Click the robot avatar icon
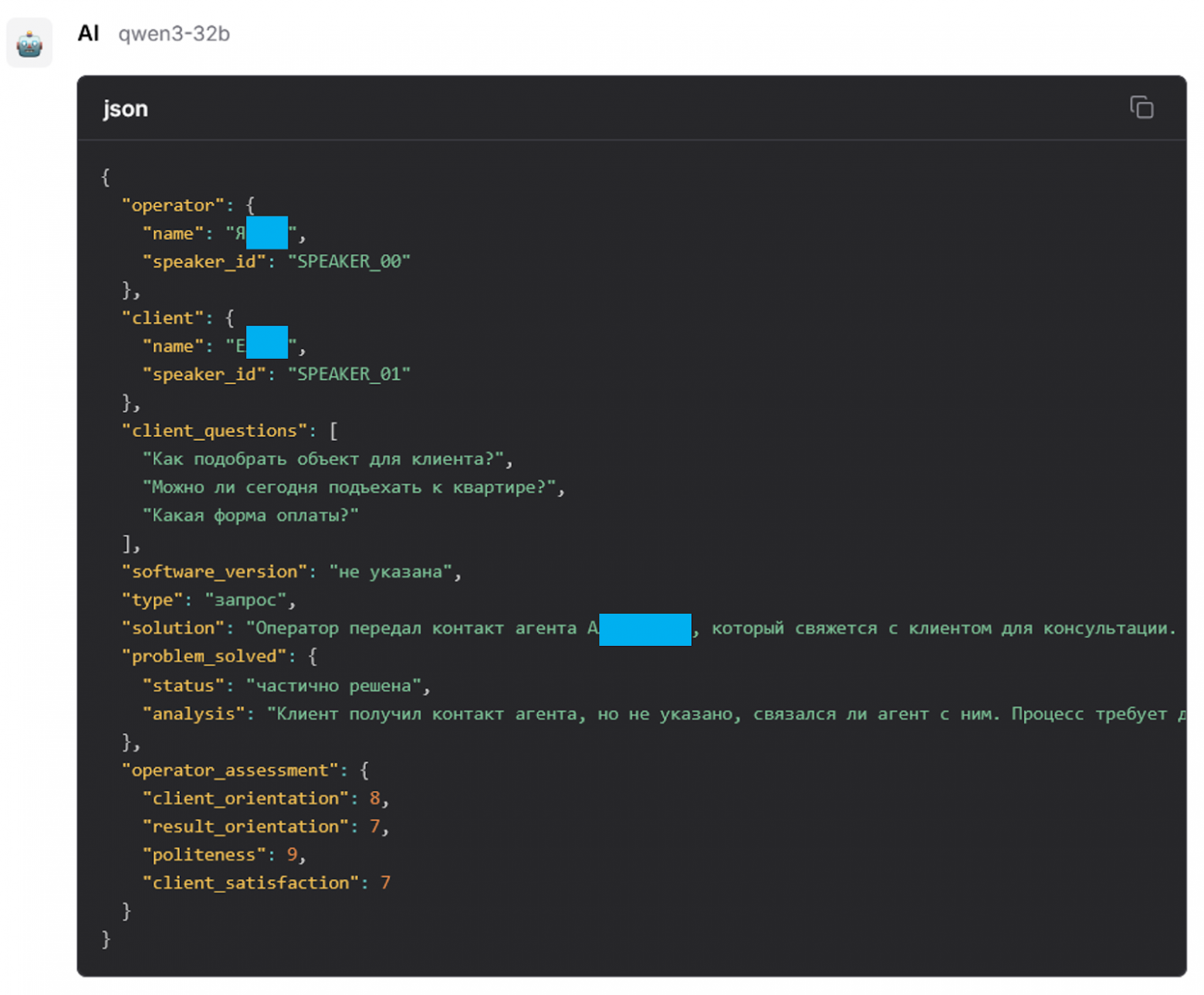The width and height of the screenshot is (1204, 995). pyautogui.click(x=29, y=42)
